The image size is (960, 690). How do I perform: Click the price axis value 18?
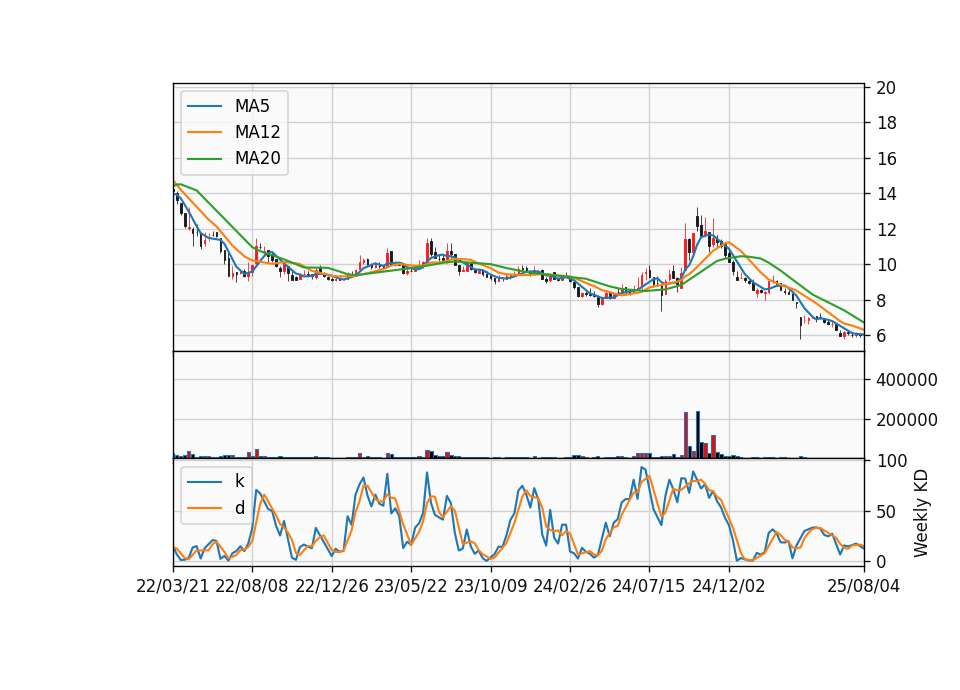(886, 123)
